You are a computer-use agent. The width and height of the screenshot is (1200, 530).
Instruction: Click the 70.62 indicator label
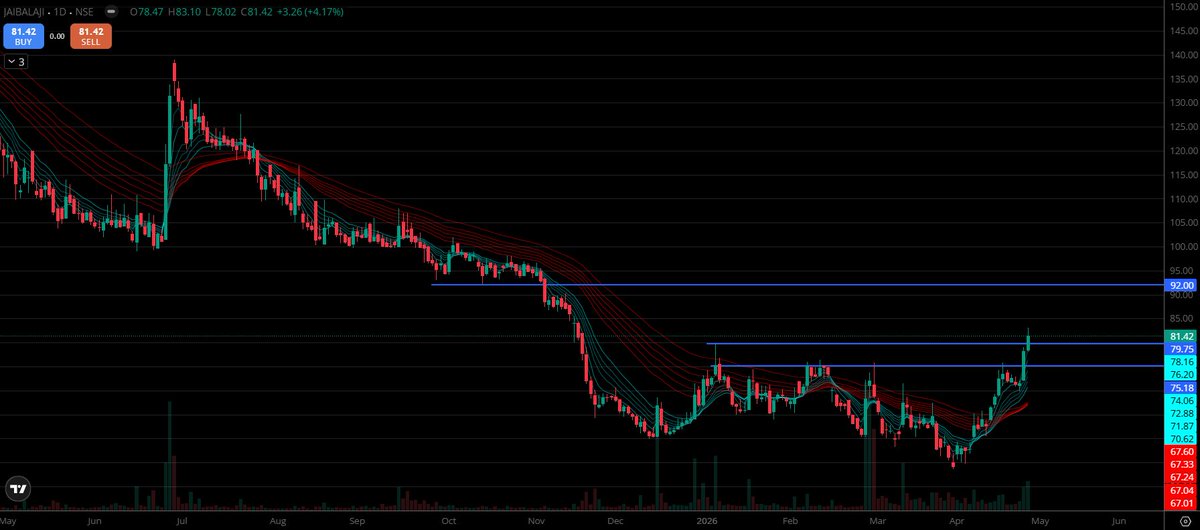[x=1181, y=439]
